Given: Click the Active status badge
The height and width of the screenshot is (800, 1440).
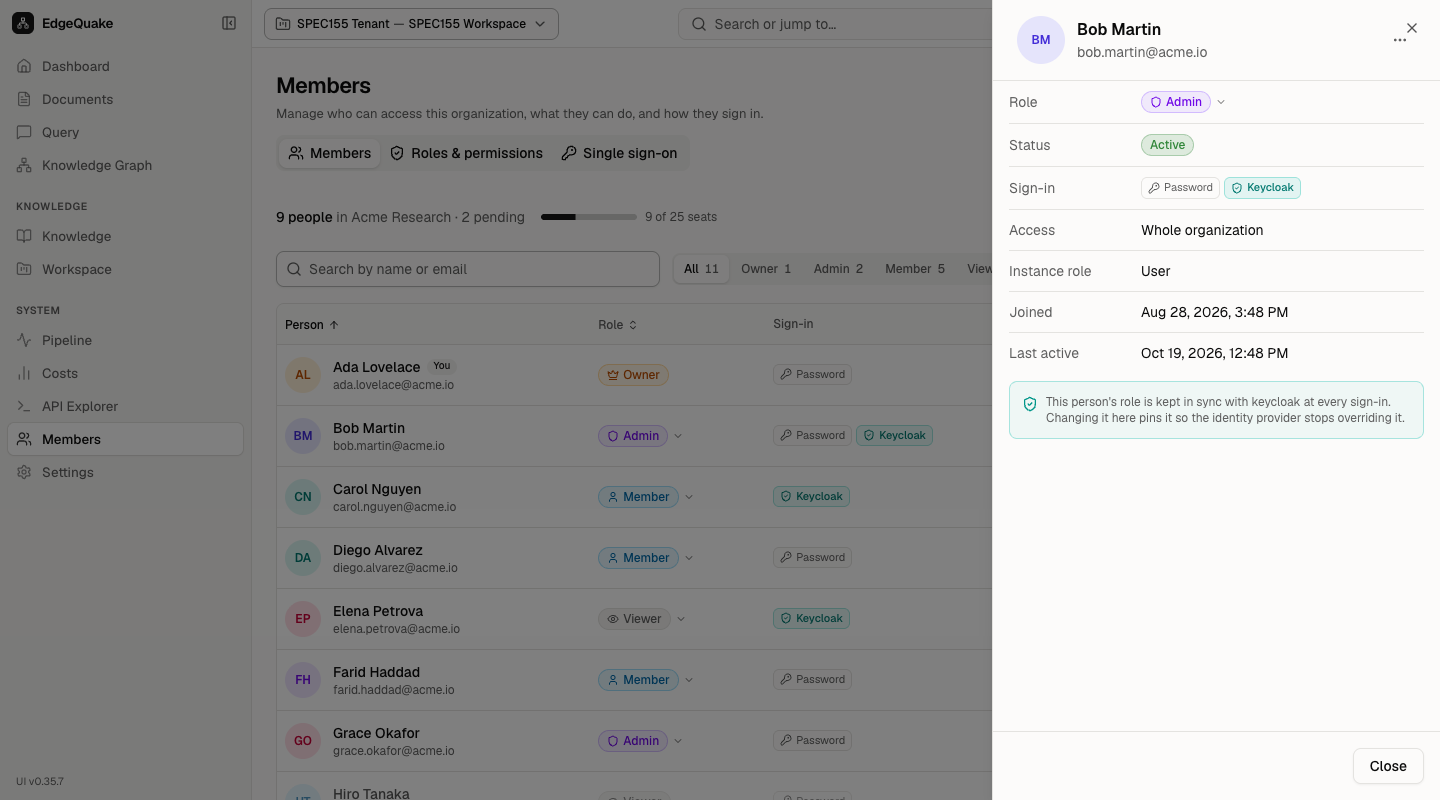Looking at the screenshot, I should coord(1167,145).
